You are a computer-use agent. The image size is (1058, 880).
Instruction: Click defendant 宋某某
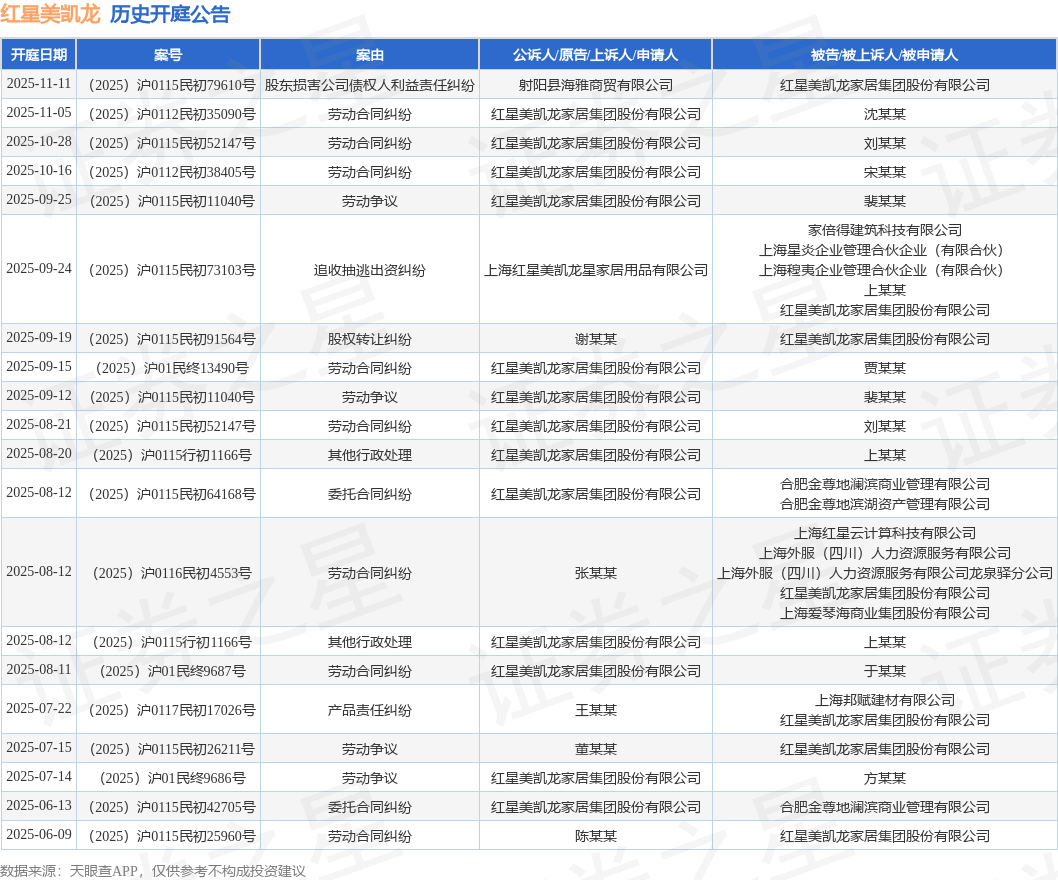click(885, 172)
